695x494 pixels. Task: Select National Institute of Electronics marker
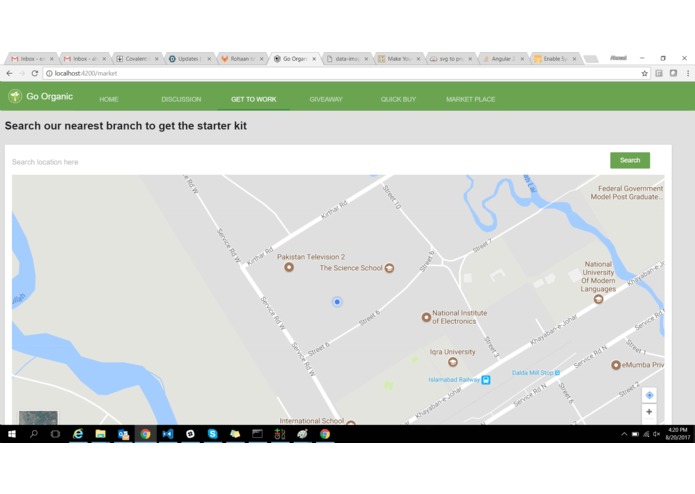point(426,317)
